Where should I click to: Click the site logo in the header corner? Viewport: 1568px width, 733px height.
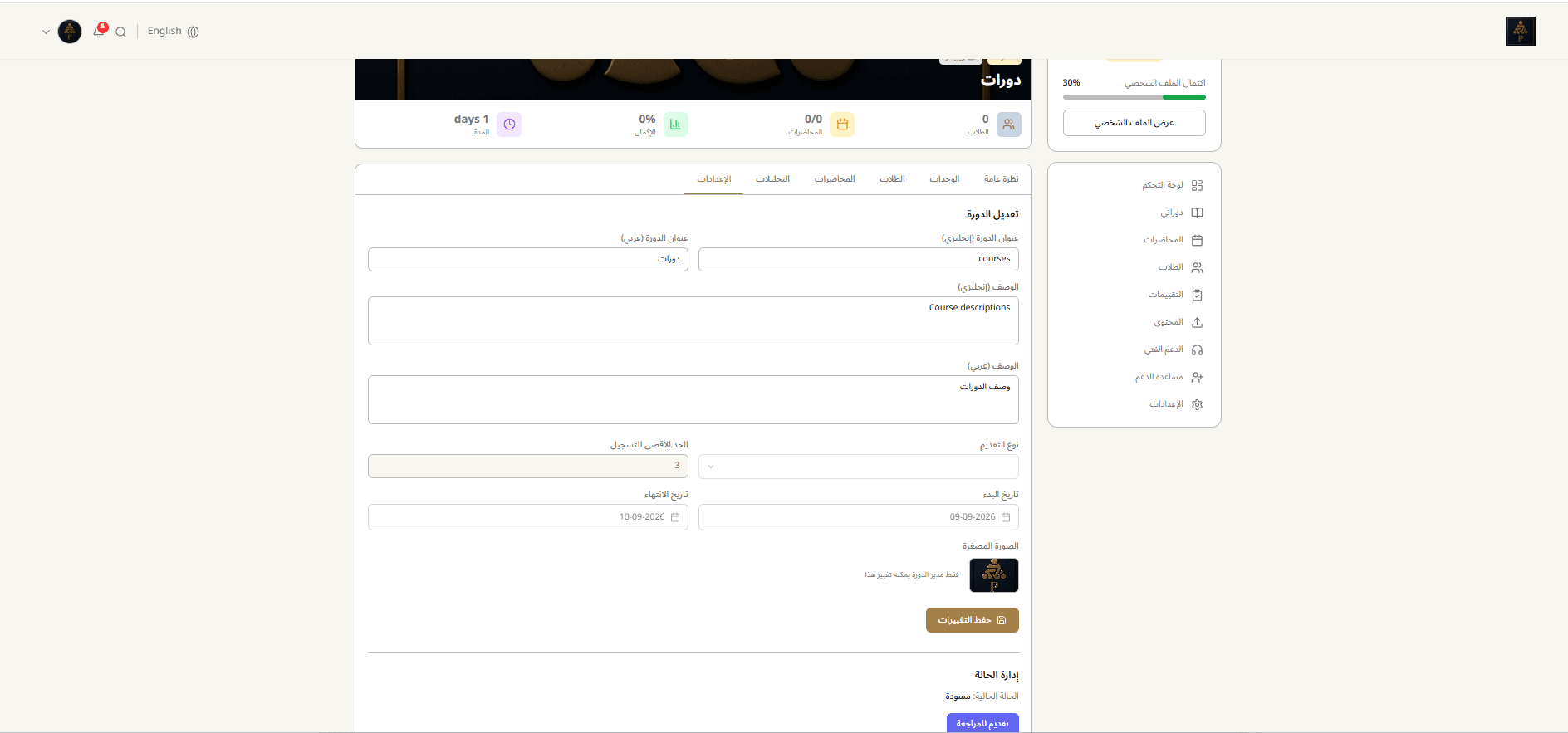[x=1521, y=32]
